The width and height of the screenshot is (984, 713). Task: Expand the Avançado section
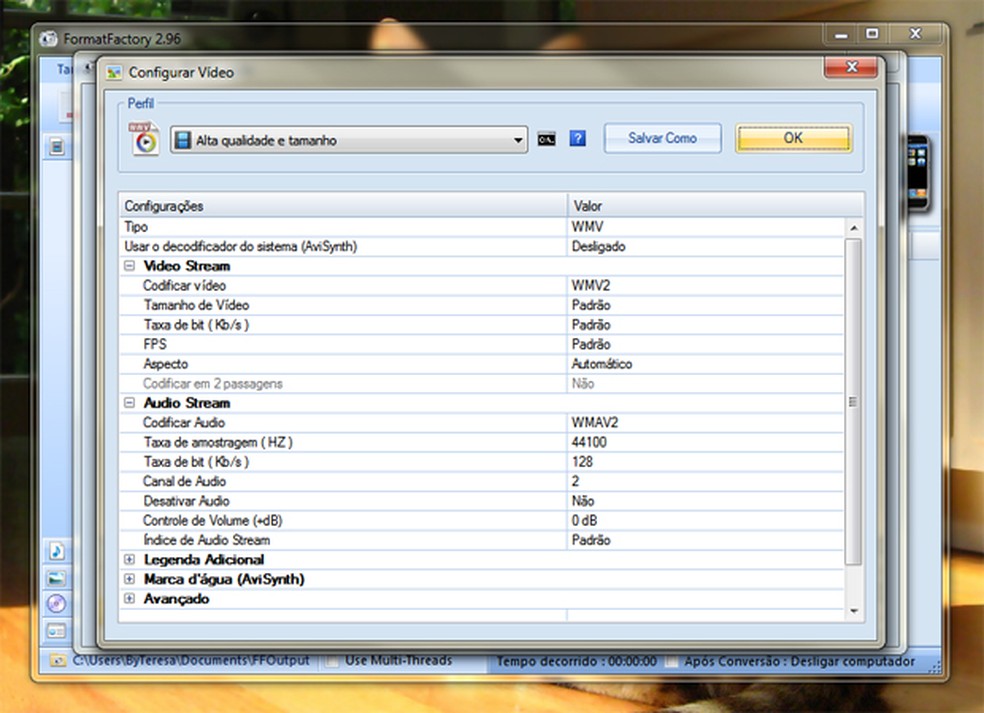[129, 598]
